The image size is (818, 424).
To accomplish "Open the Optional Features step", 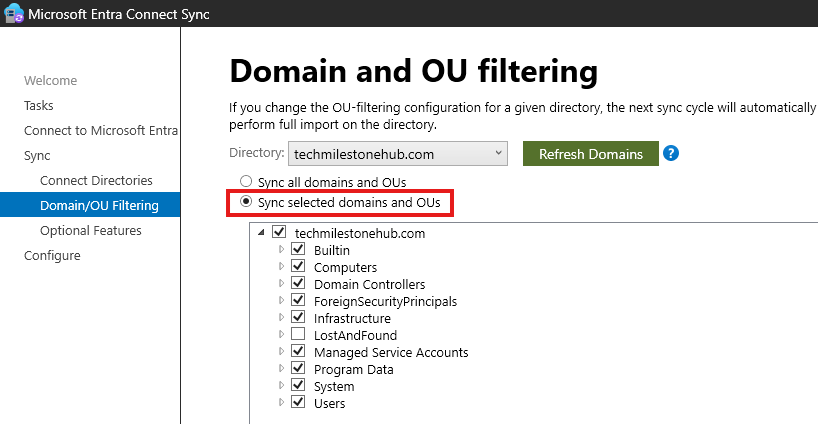I will coord(91,231).
